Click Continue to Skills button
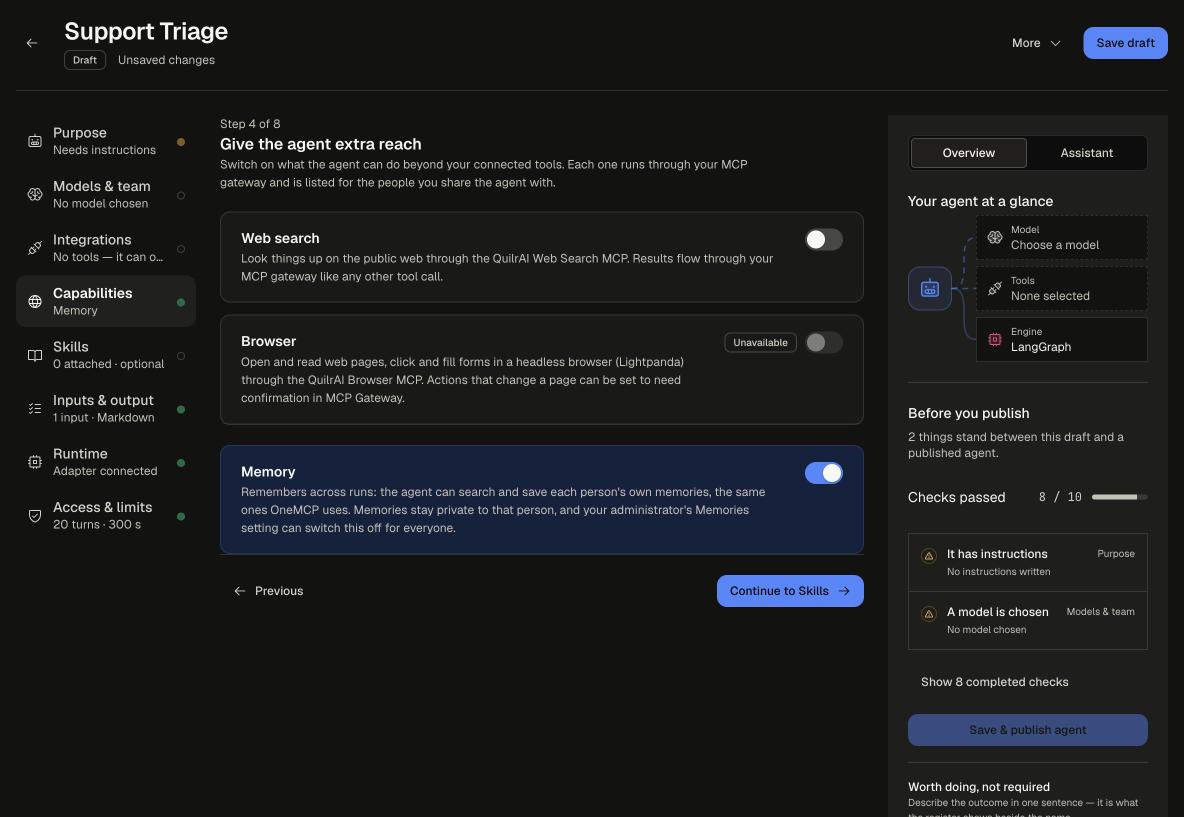Screen dimensions: 1184x817 (790, 591)
